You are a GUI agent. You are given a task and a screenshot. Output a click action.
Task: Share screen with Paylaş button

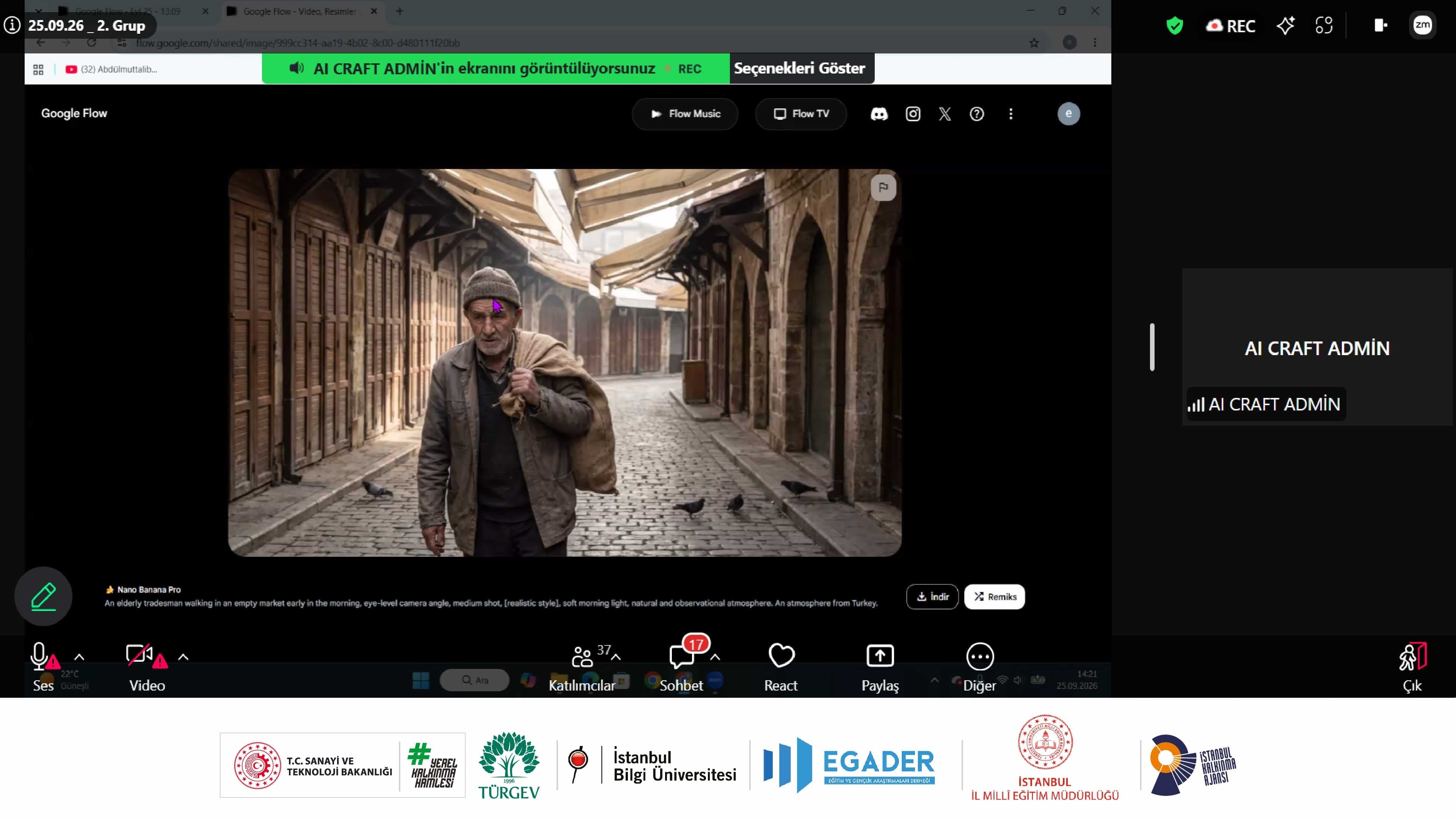click(x=880, y=668)
